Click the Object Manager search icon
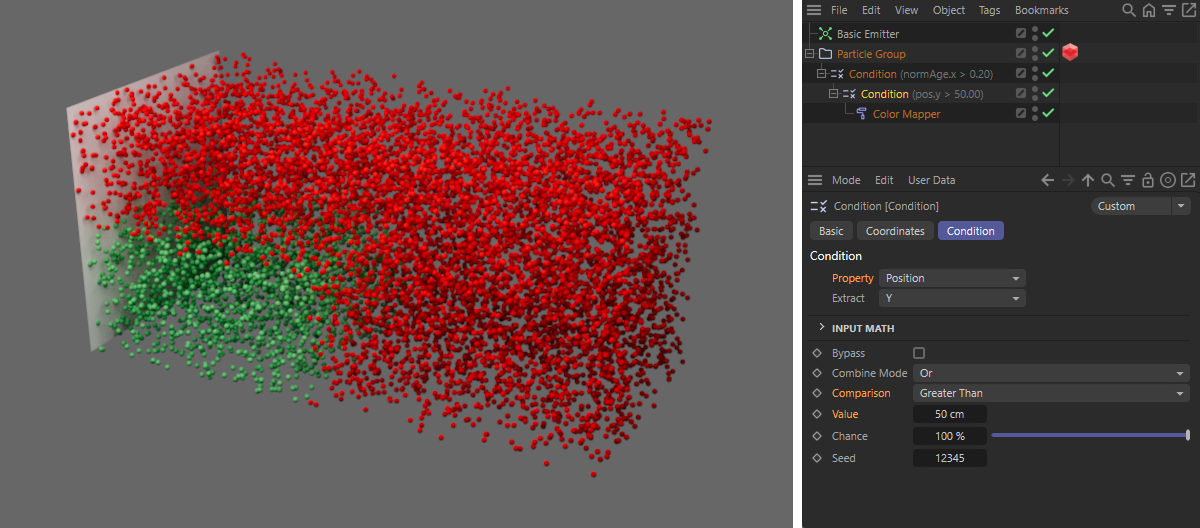 click(x=1129, y=10)
